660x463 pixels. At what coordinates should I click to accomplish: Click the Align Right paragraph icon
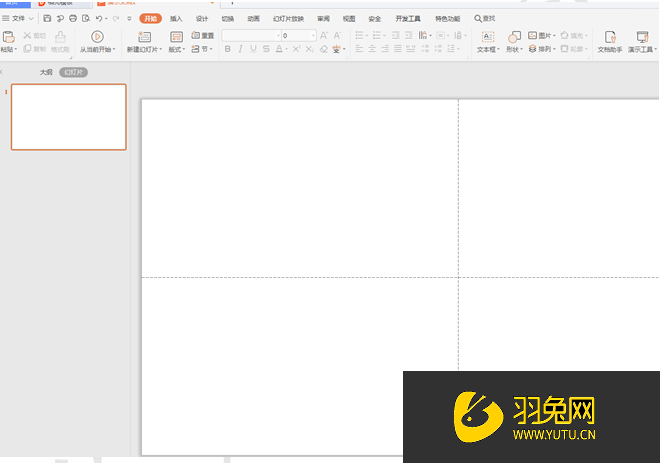tap(385, 49)
